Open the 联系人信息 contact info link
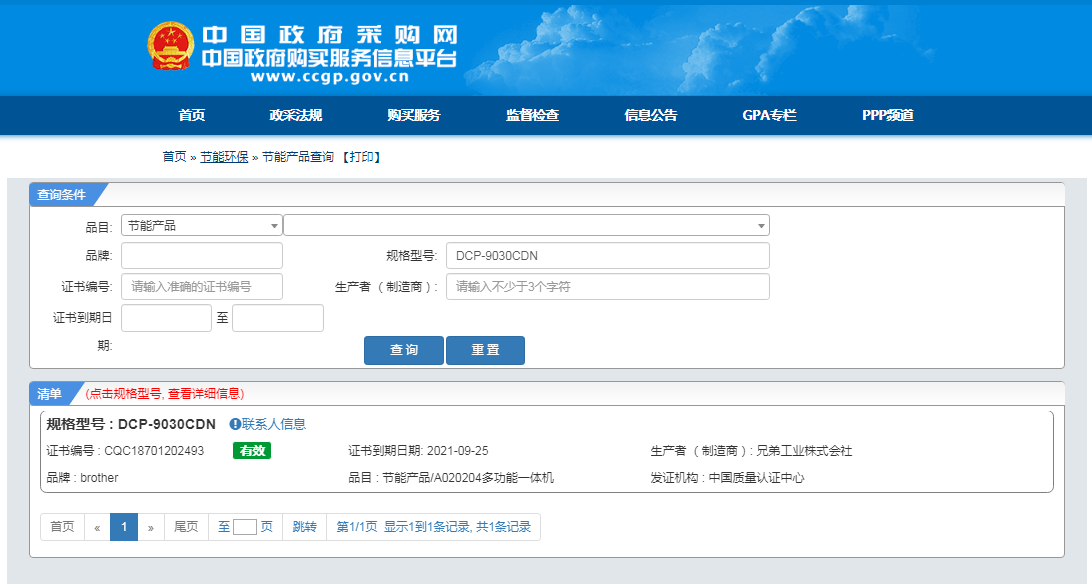The width and height of the screenshot is (1092, 584). pos(274,424)
